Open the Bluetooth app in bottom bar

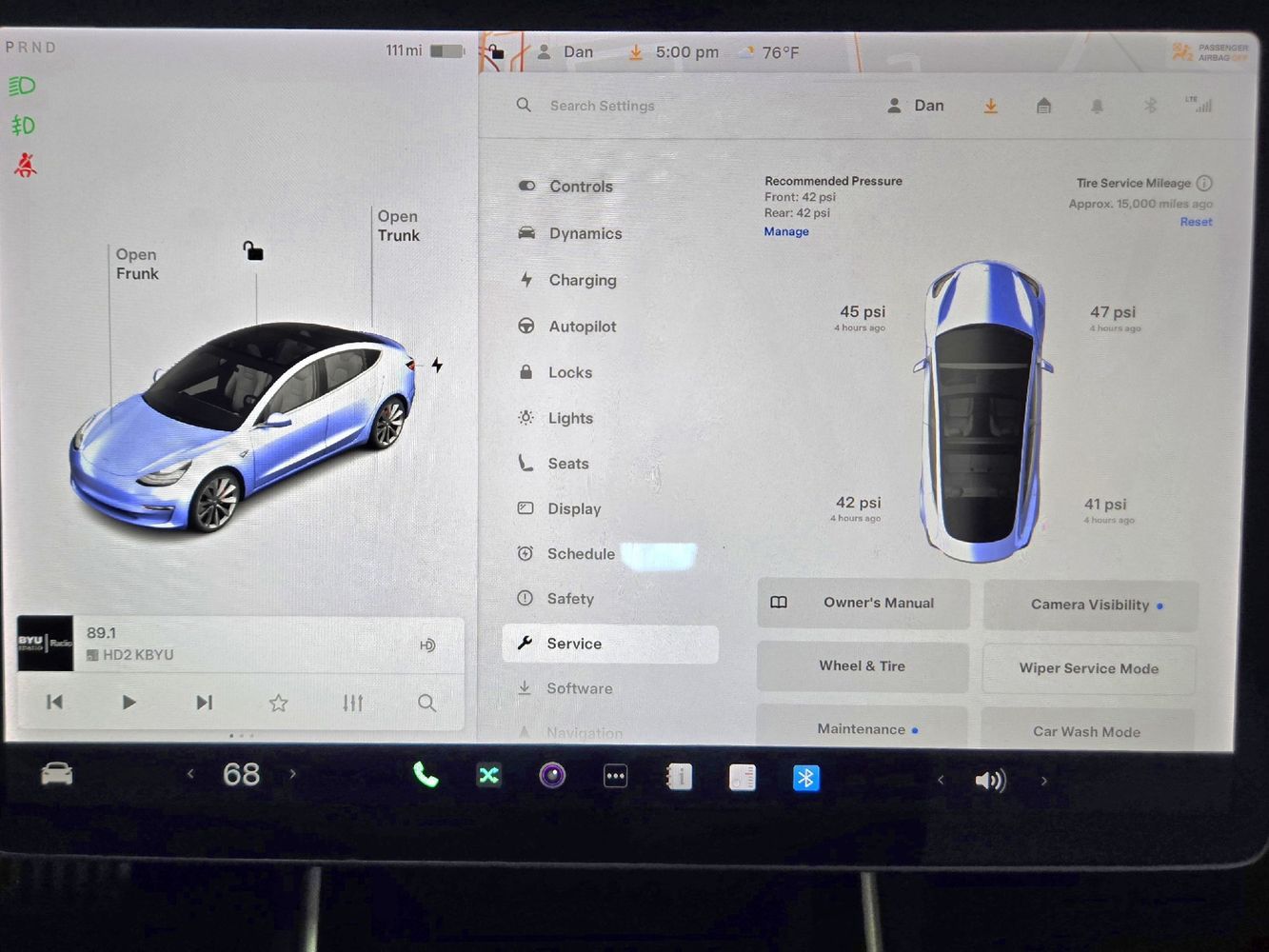point(805,779)
